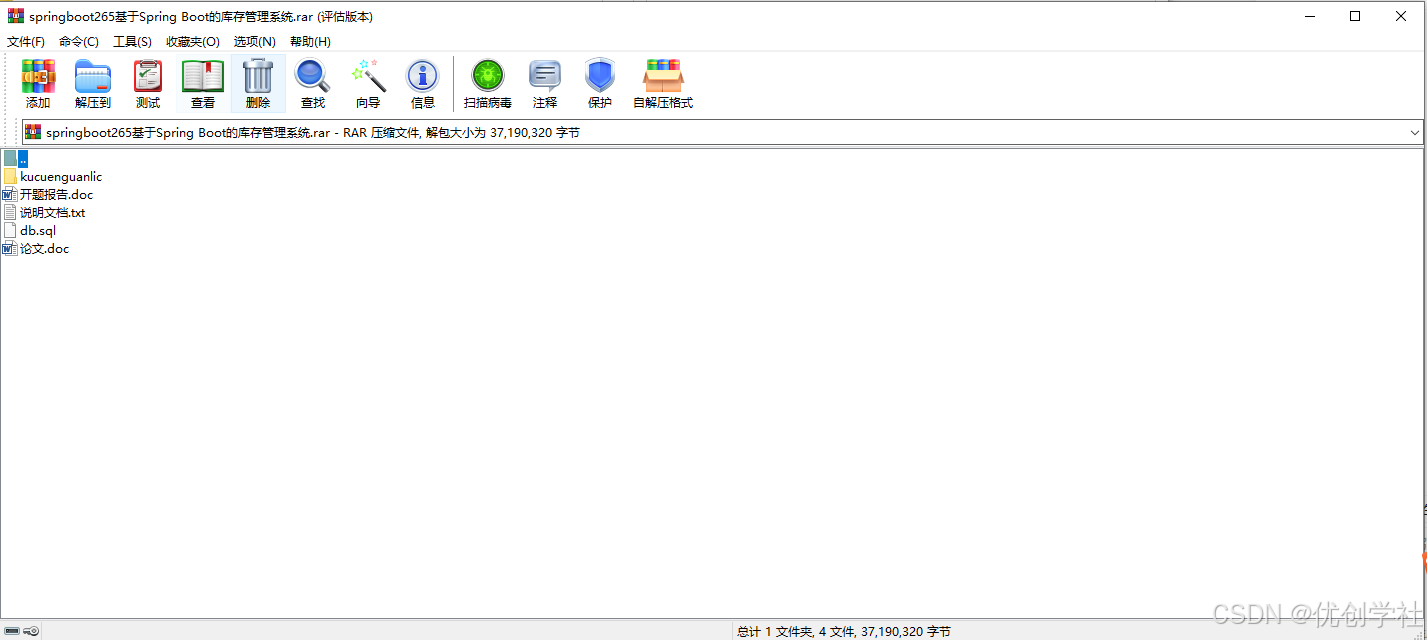Select the file name db.sql

[38, 230]
